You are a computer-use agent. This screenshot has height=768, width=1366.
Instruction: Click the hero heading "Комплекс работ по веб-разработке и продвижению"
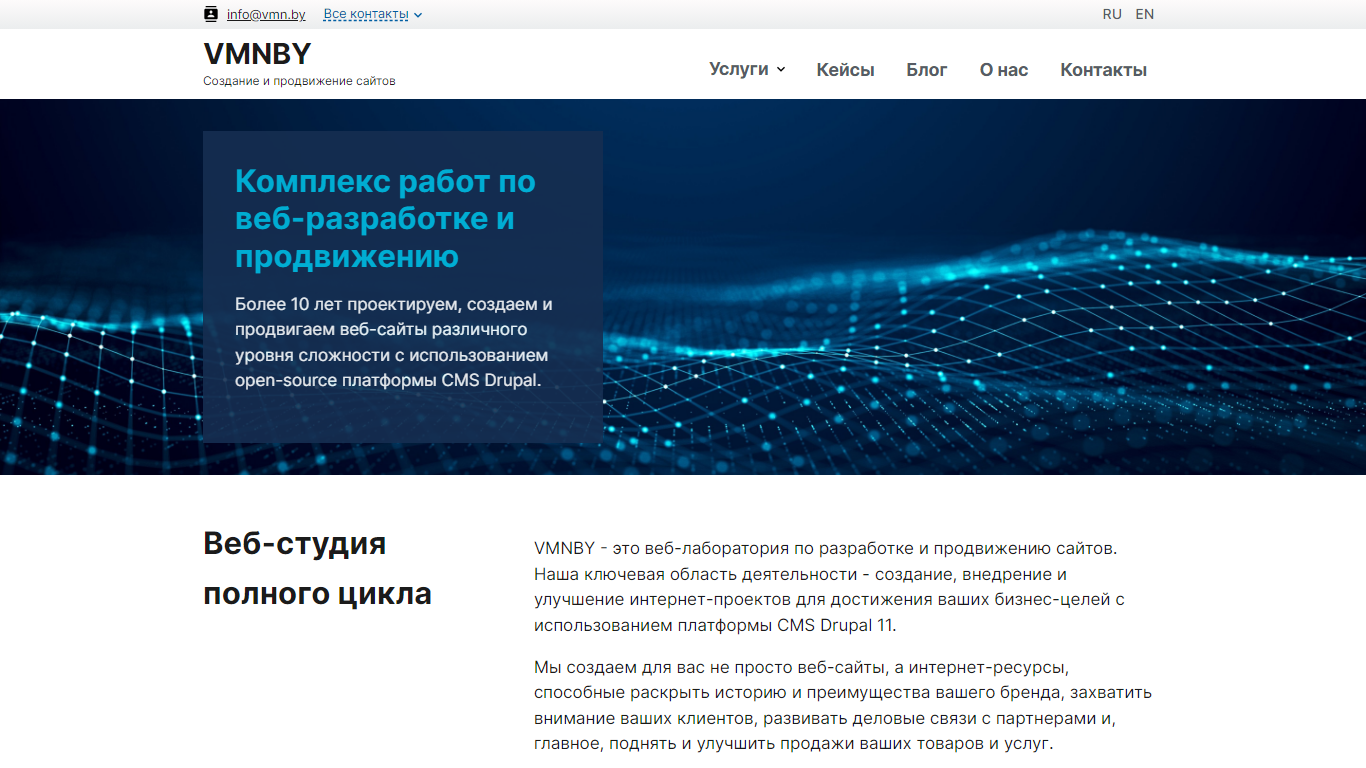coord(386,219)
